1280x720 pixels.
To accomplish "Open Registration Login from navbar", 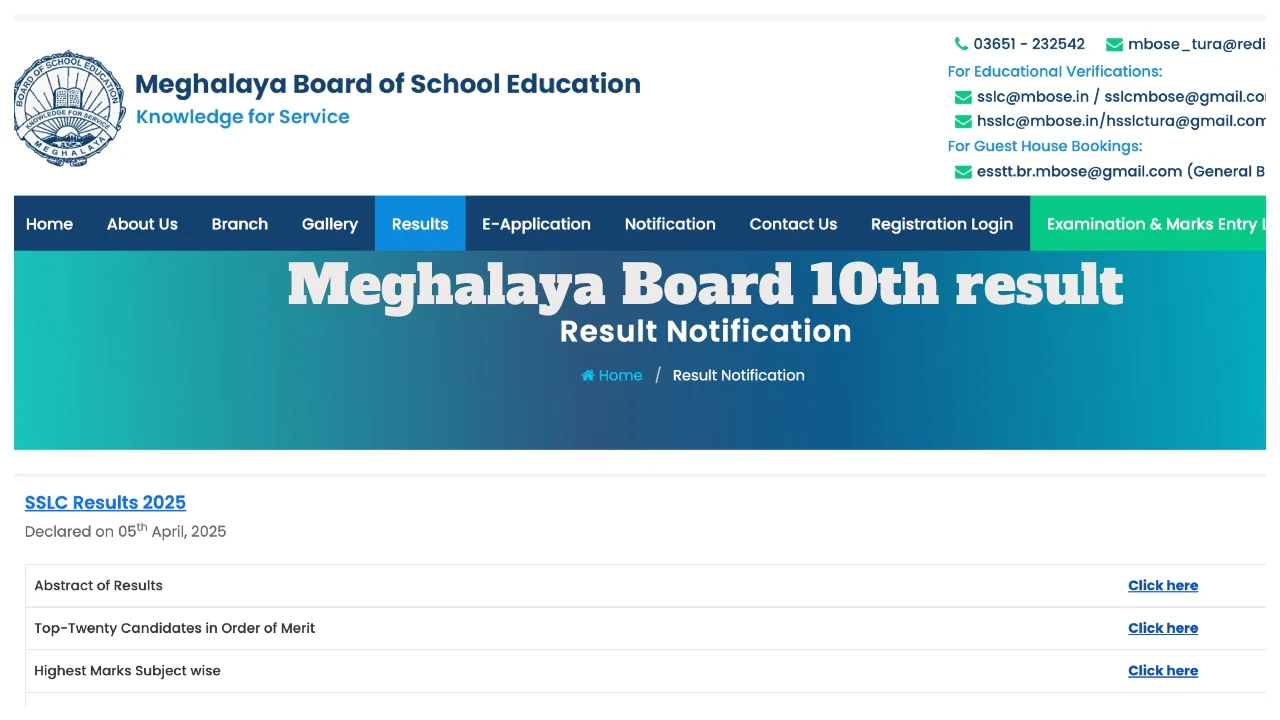I will click(942, 224).
